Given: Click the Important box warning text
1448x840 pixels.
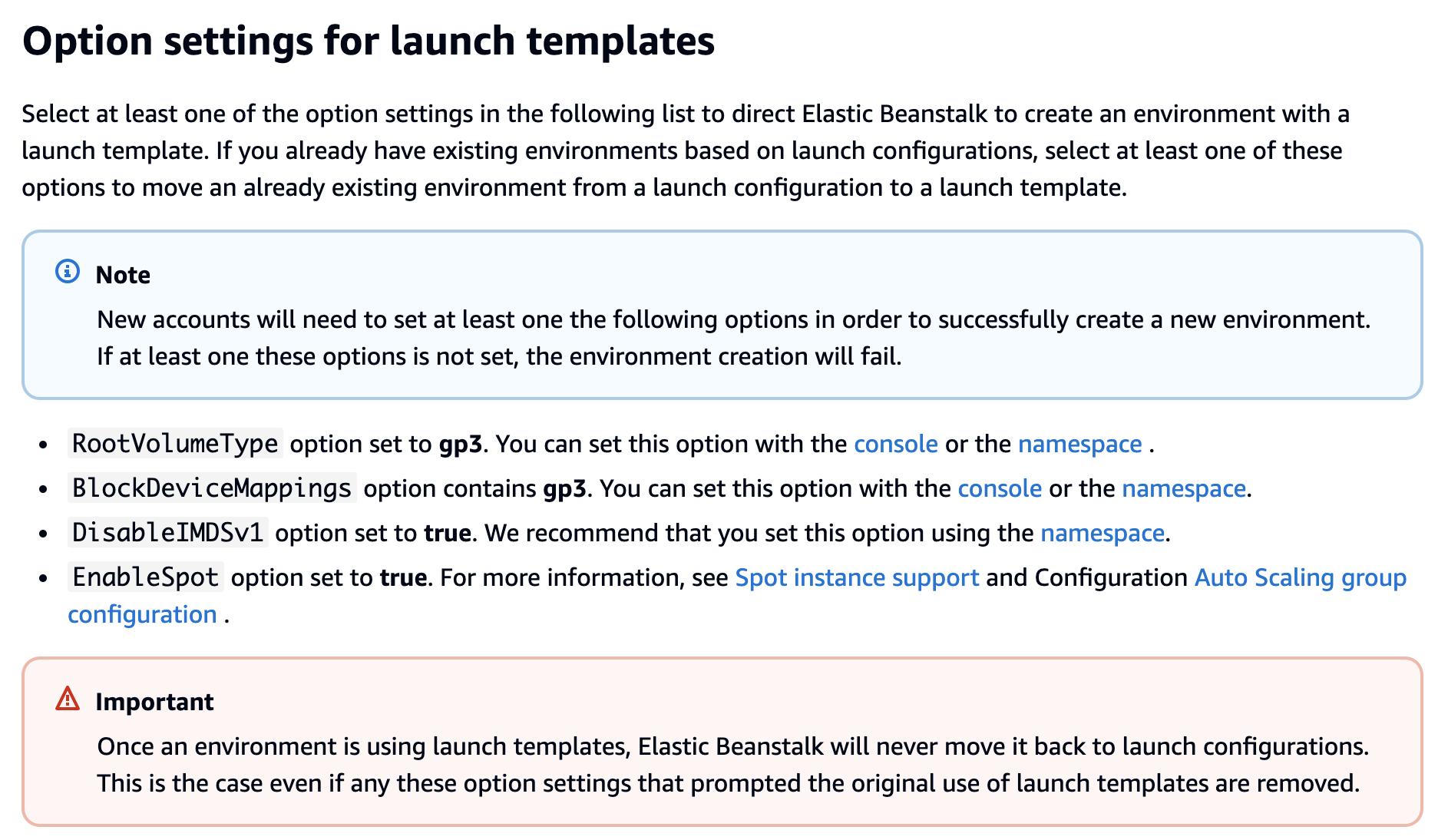Looking at the screenshot, I should pyautogui.click(x=732, y=765).
